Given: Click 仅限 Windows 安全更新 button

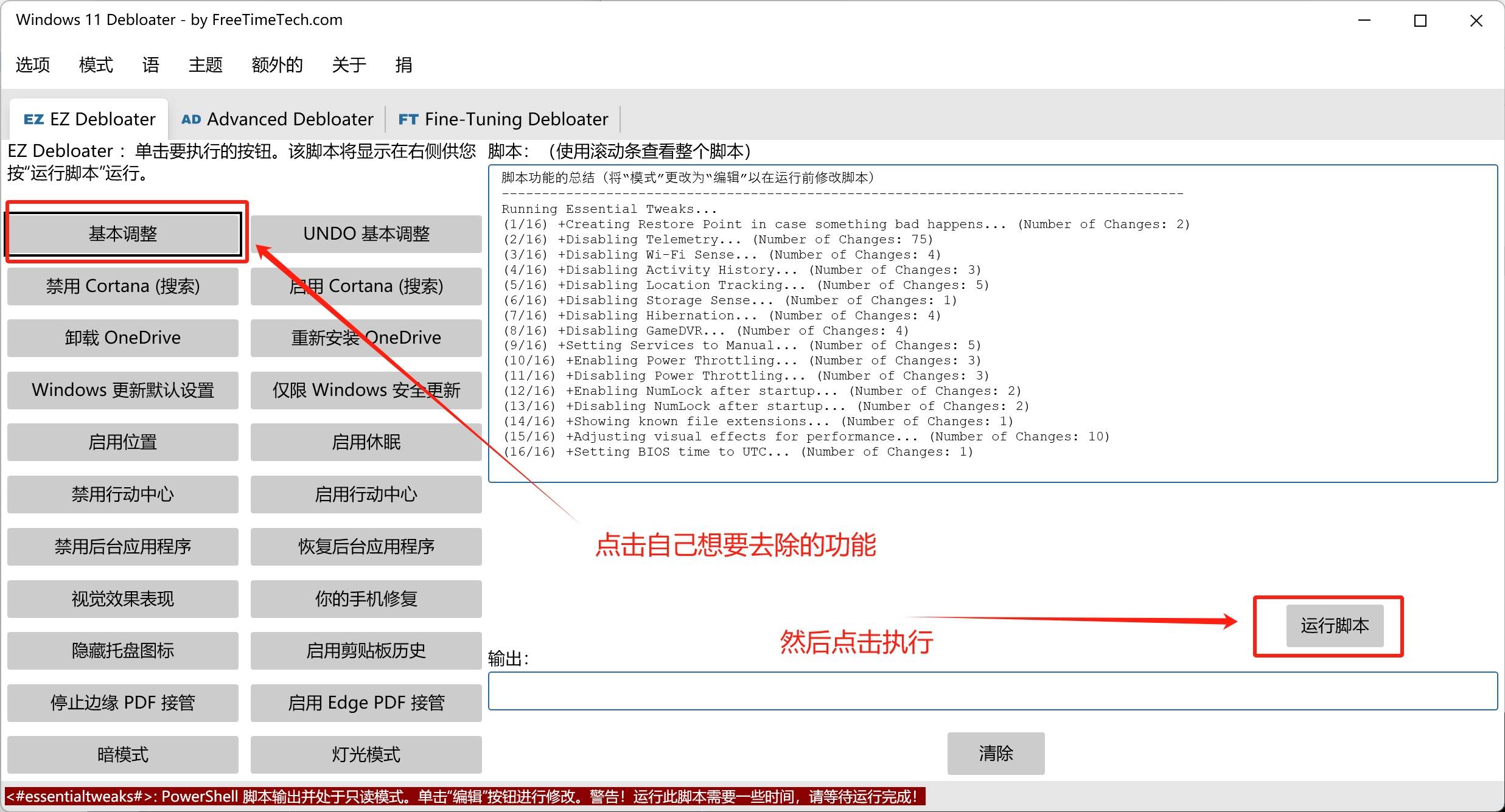Looking at the screenshot, I should pos(366,390).
